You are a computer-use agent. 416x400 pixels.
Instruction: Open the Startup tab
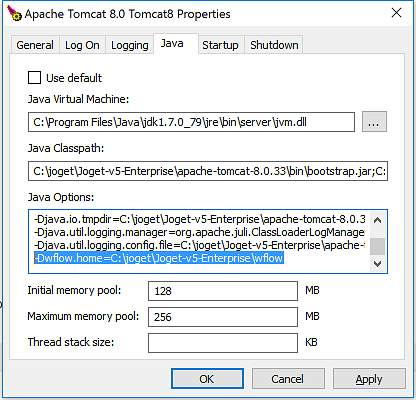(220, 45)
